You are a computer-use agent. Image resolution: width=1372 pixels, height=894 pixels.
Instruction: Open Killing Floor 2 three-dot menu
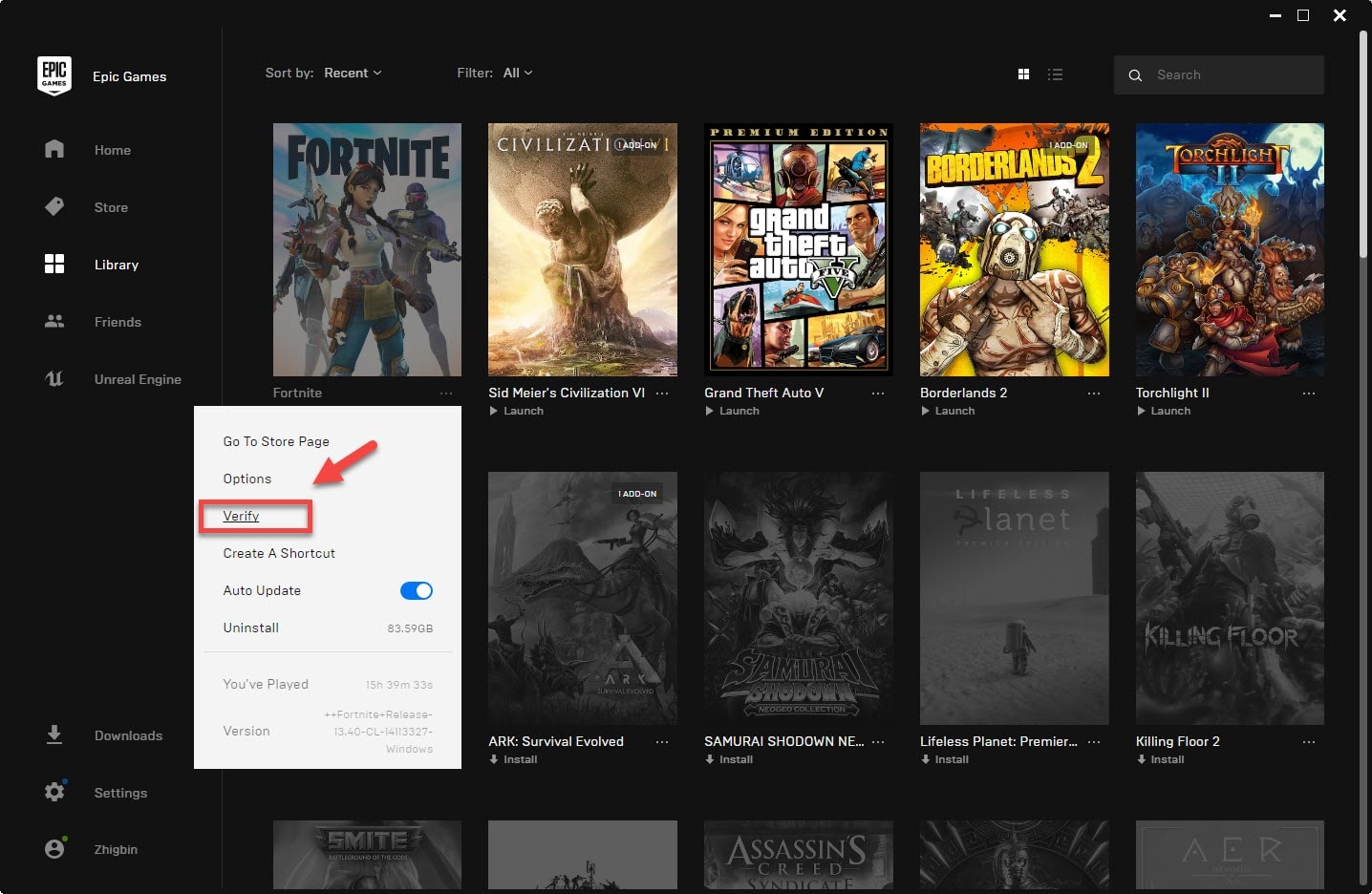click(1309, 742)
